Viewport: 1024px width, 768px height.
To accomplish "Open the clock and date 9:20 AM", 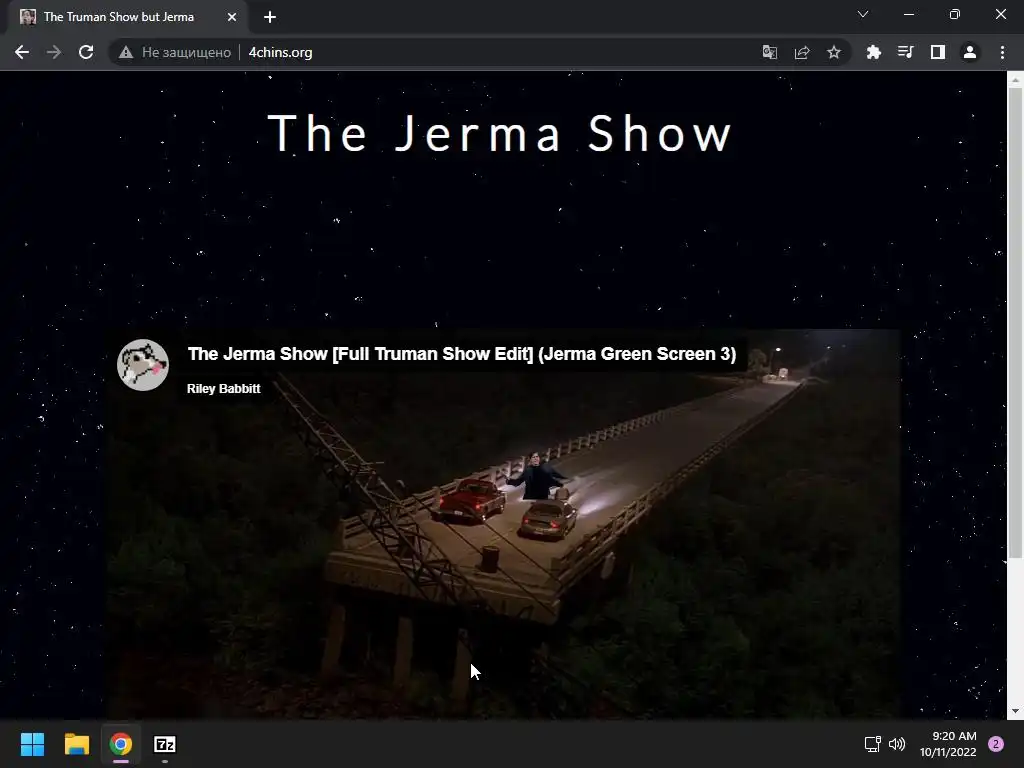I will (948, 744).
